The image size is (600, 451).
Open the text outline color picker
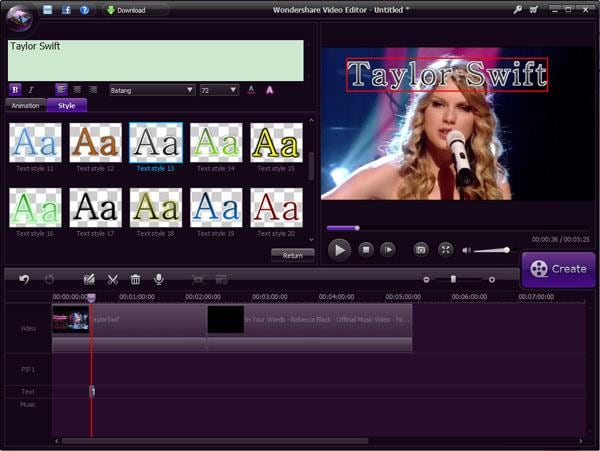click(270, 90)
